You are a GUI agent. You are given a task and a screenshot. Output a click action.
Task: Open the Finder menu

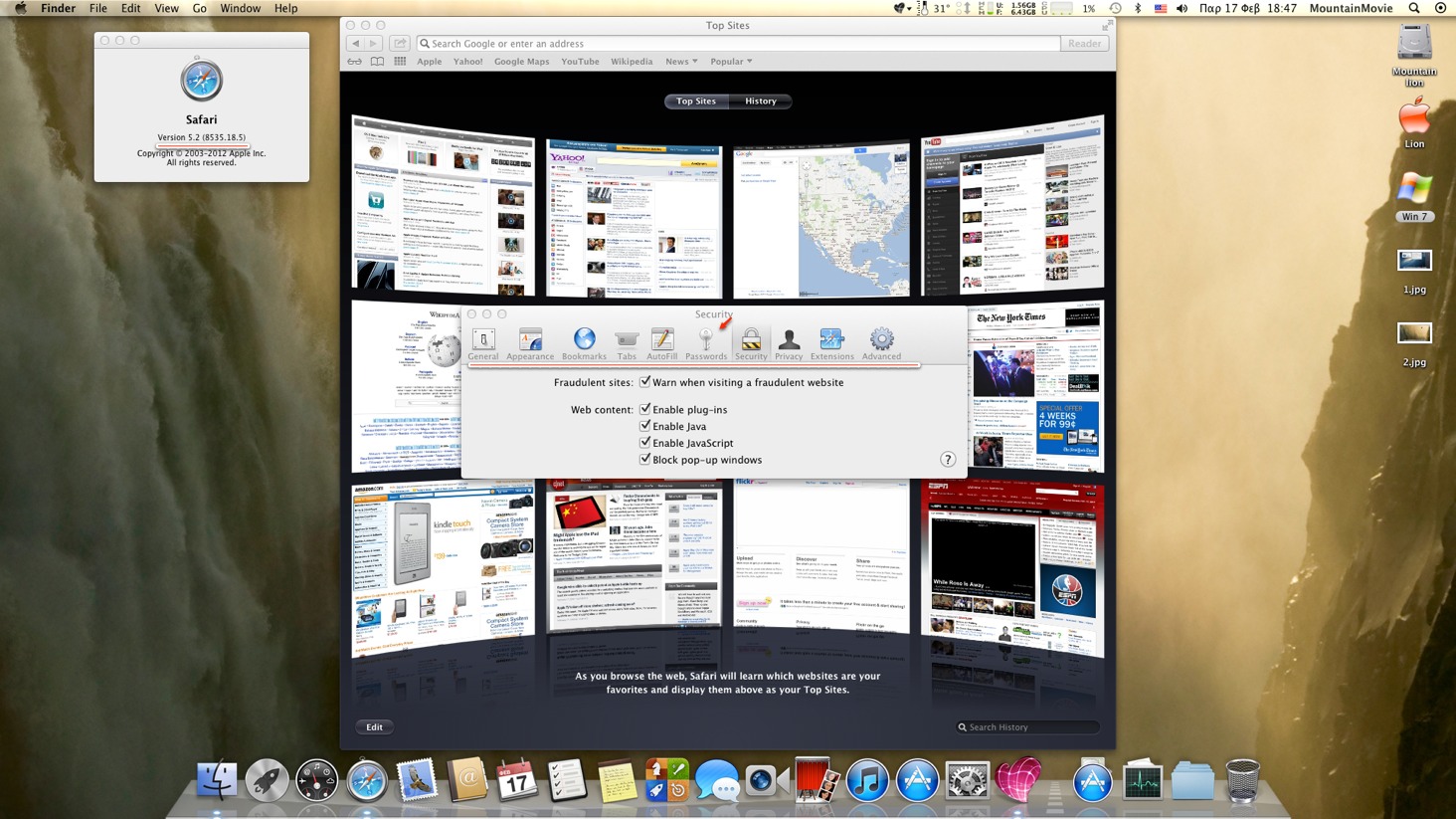pos(58,8)
